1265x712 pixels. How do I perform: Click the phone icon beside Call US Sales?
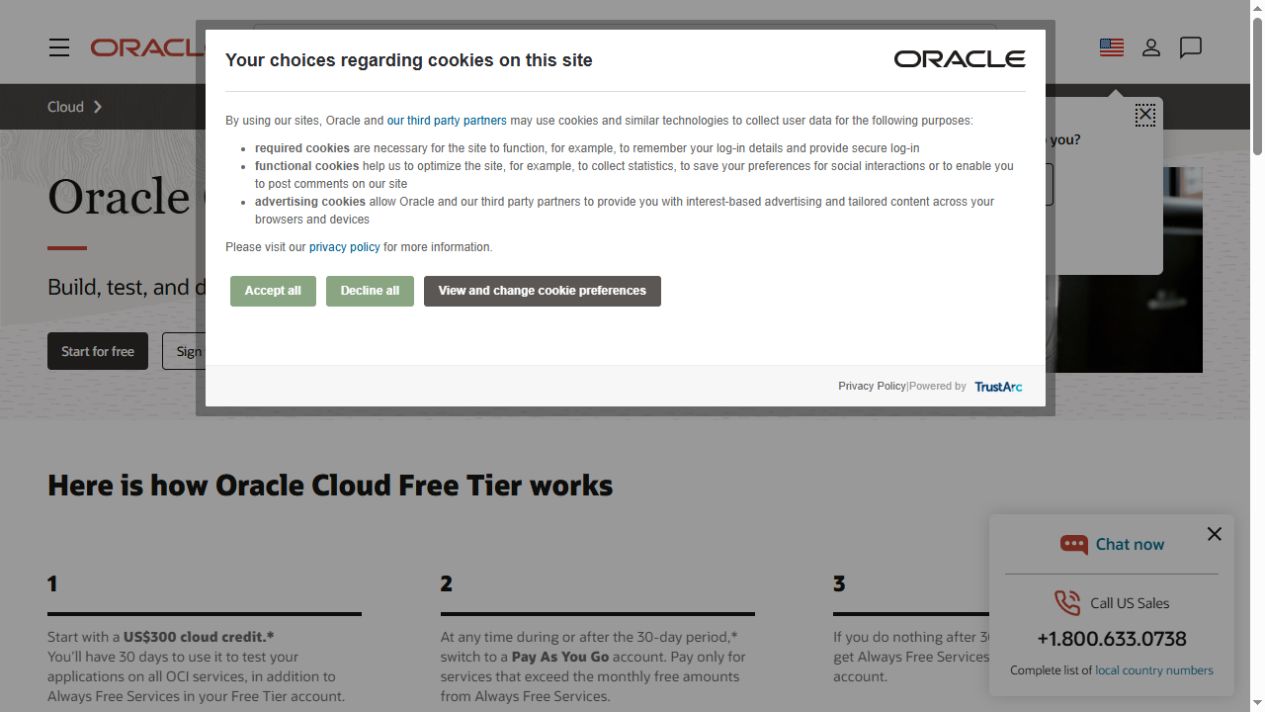[1067, 602]
